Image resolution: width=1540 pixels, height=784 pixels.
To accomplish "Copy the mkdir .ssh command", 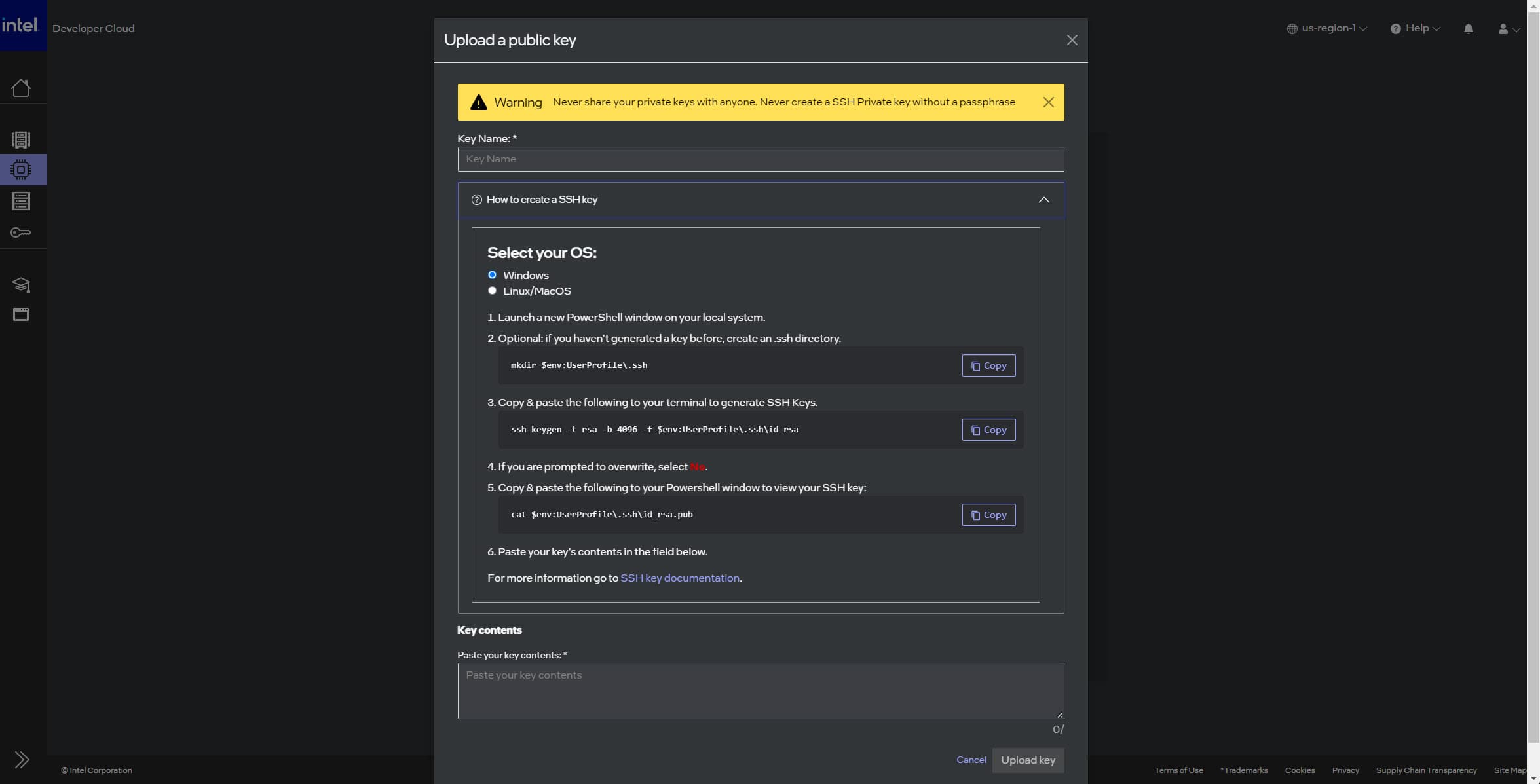I will point(988,365).
